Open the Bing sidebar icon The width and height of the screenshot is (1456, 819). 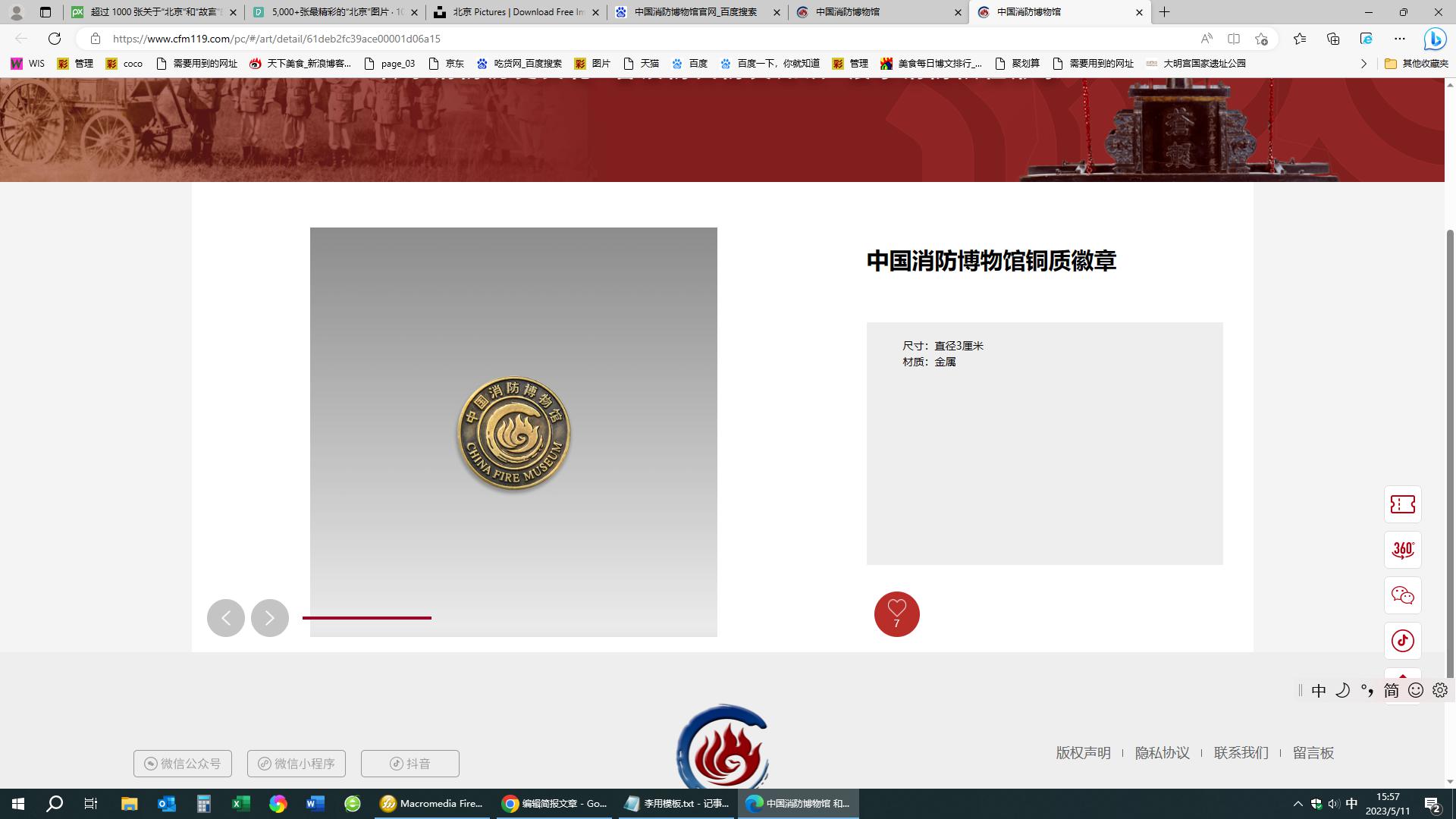pos(1434,39)
